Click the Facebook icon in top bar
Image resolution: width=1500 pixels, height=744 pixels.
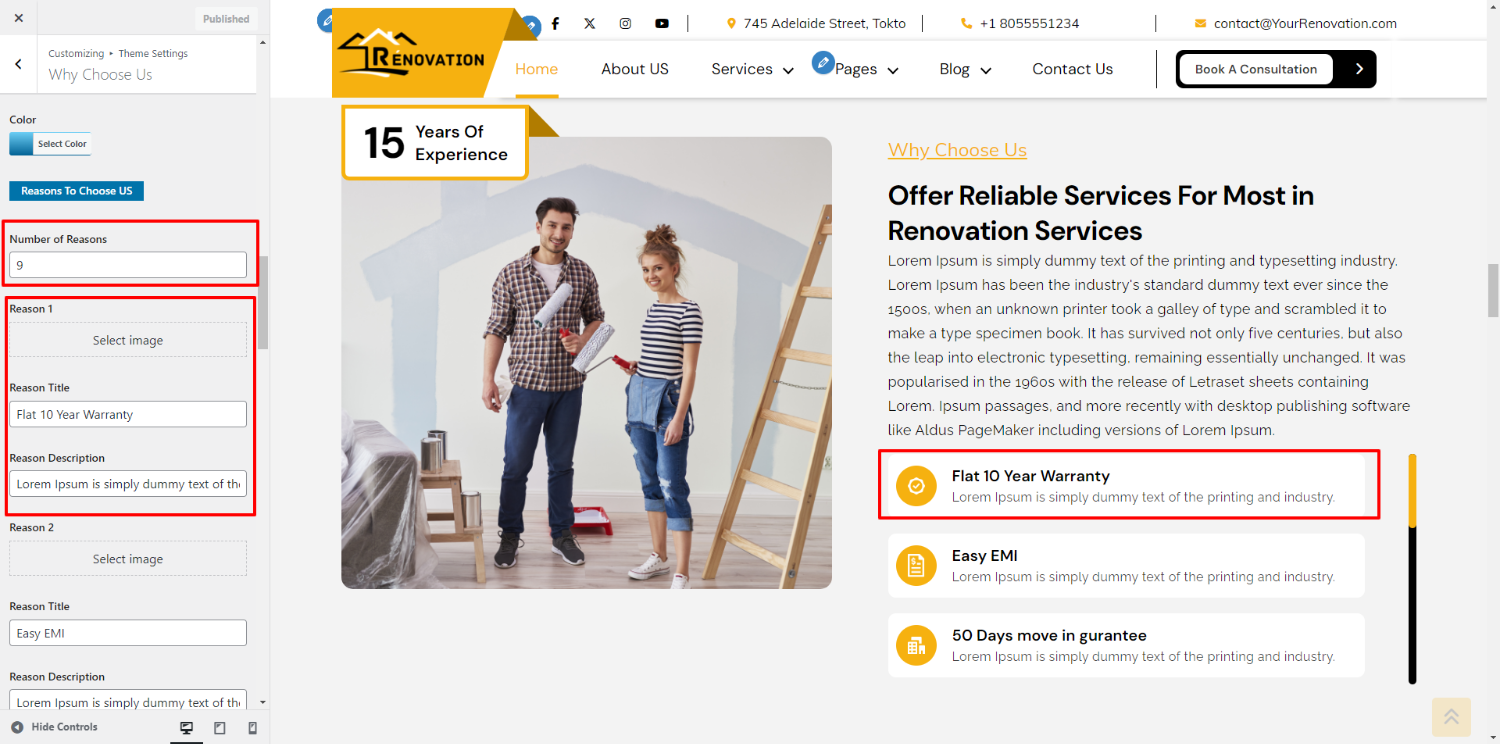click(x=556, y=23)
